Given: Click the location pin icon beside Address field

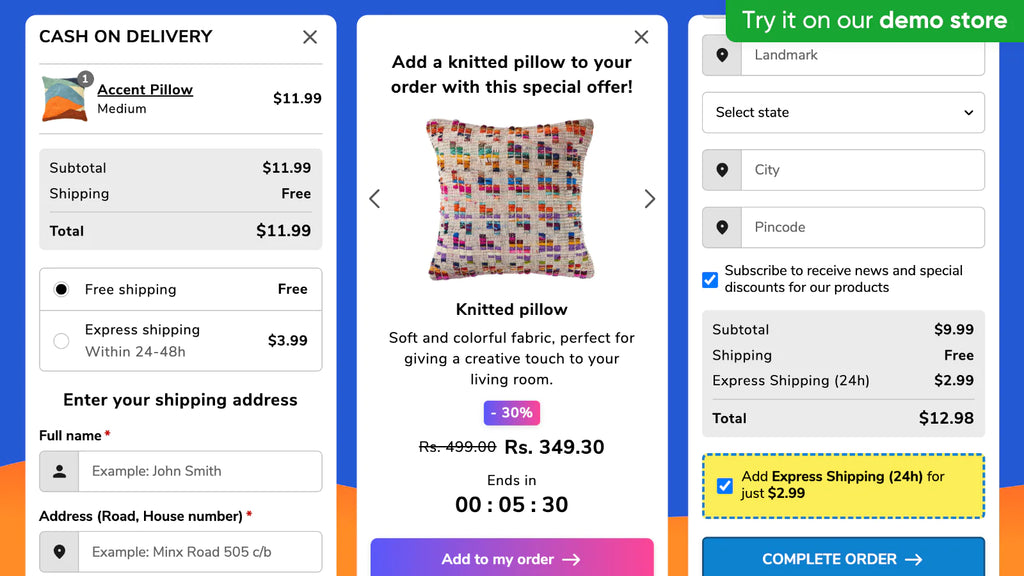Looking at the screenshot, I should (x=59, y=552).
